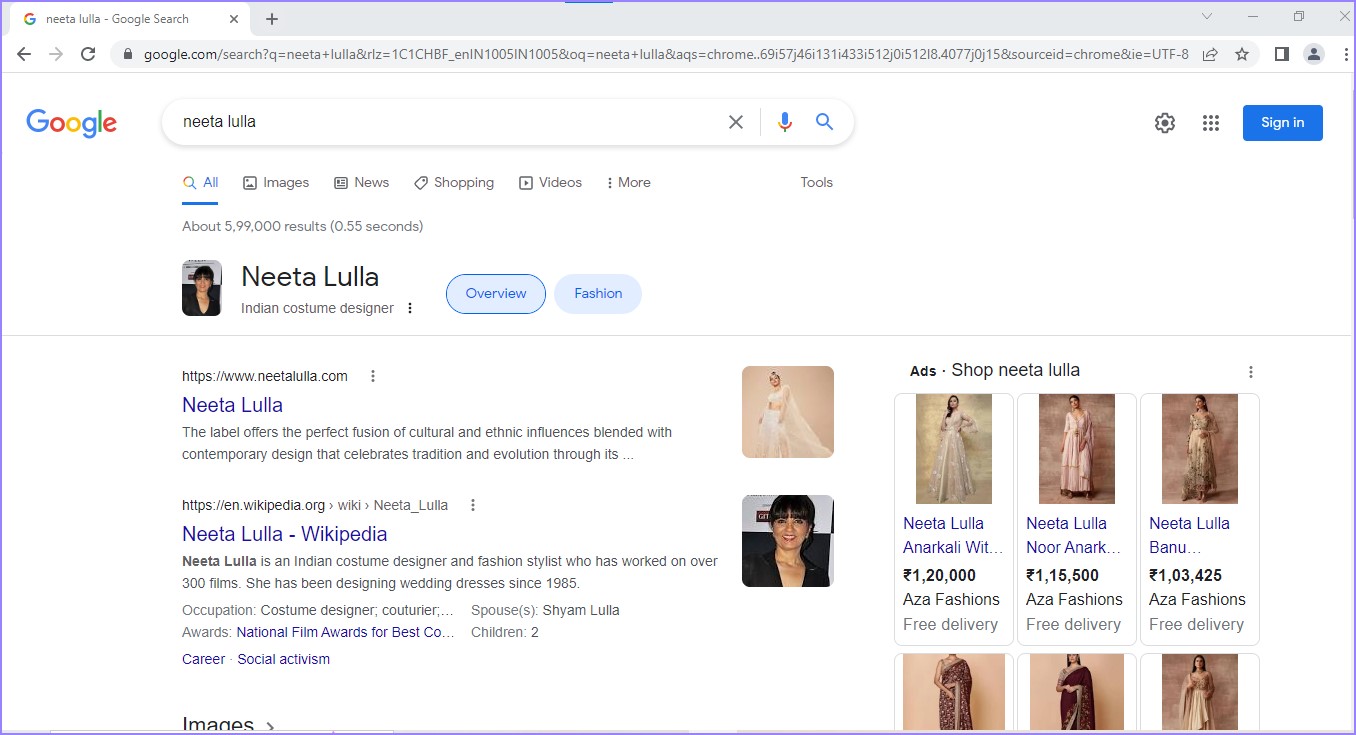Open Google apps grid
1356x735 pixels.
pos(1211,122)
